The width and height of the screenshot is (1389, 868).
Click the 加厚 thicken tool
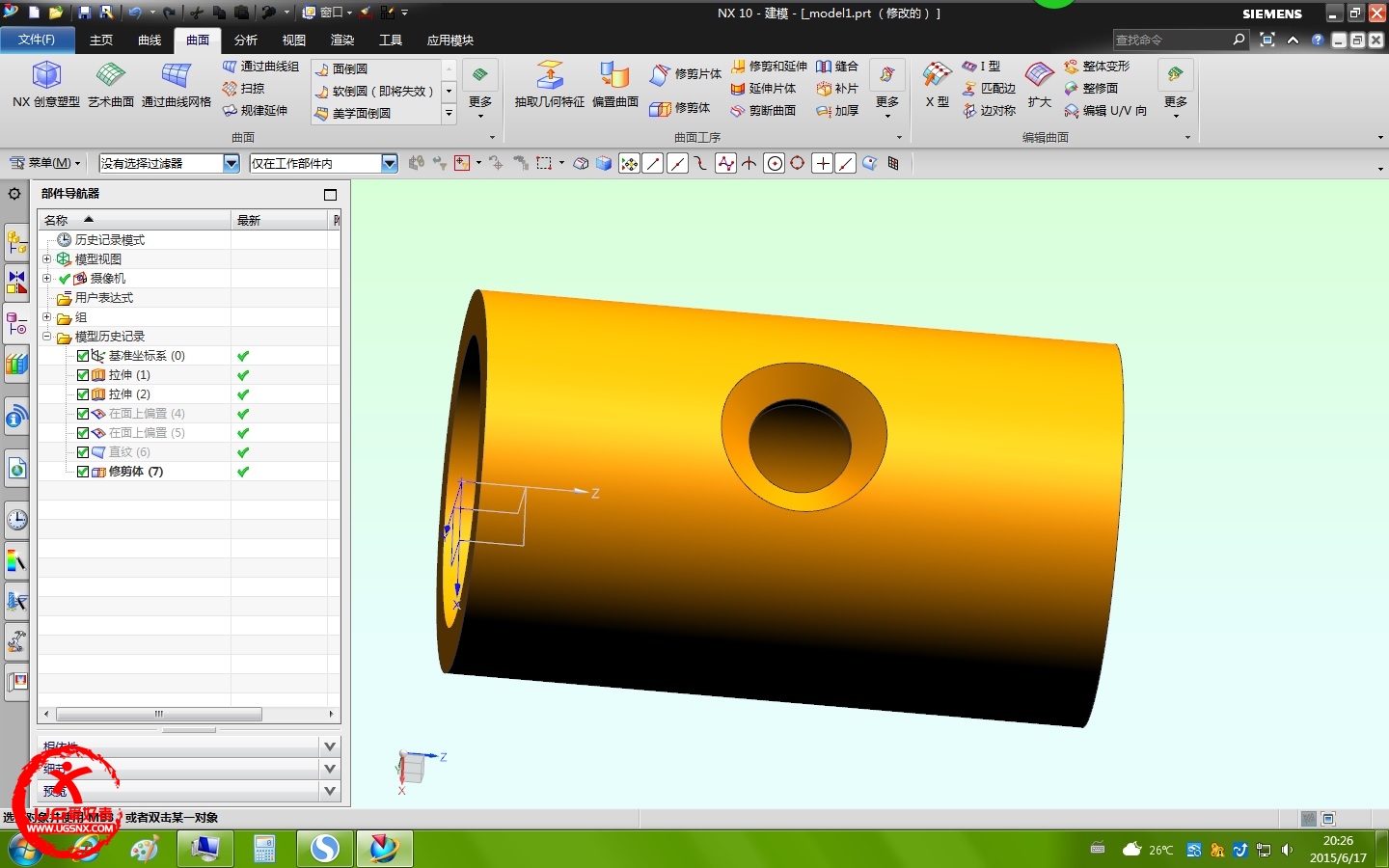(x=837, y=111)
